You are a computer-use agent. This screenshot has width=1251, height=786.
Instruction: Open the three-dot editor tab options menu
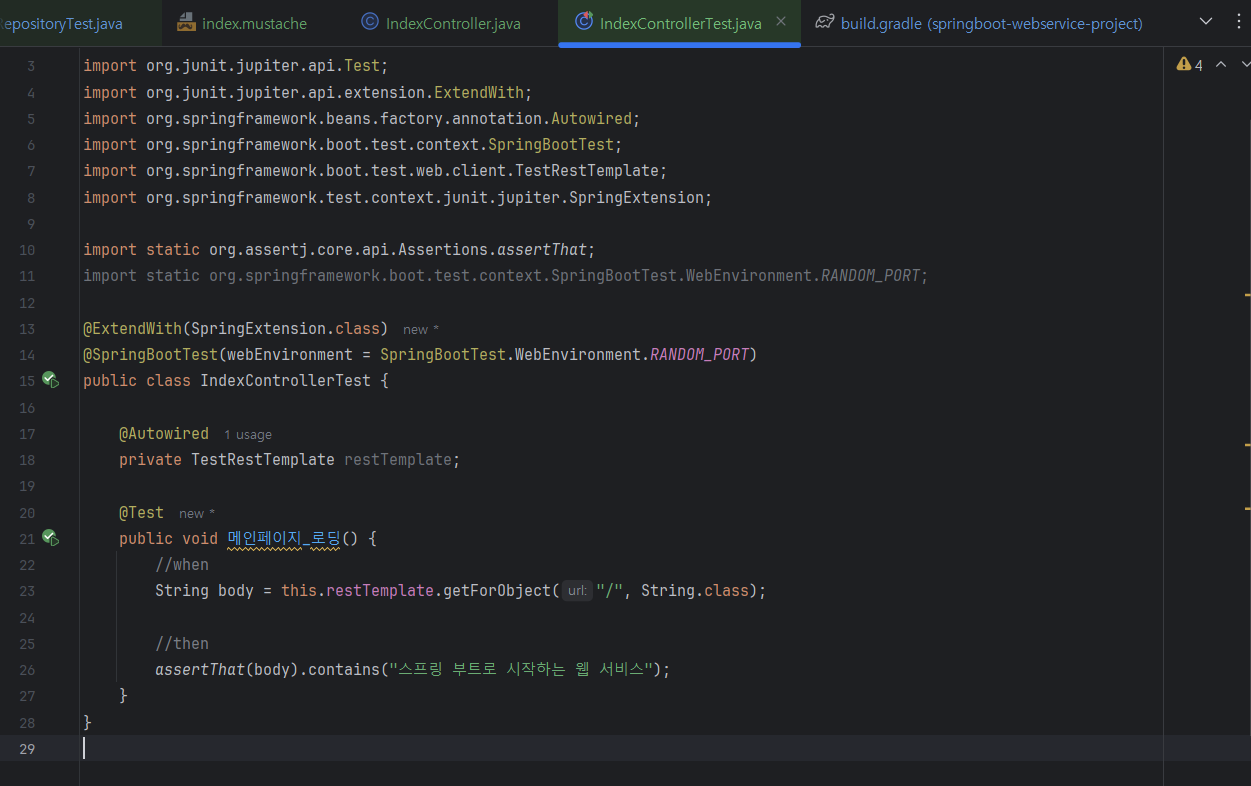click(x=1237, y=22)
